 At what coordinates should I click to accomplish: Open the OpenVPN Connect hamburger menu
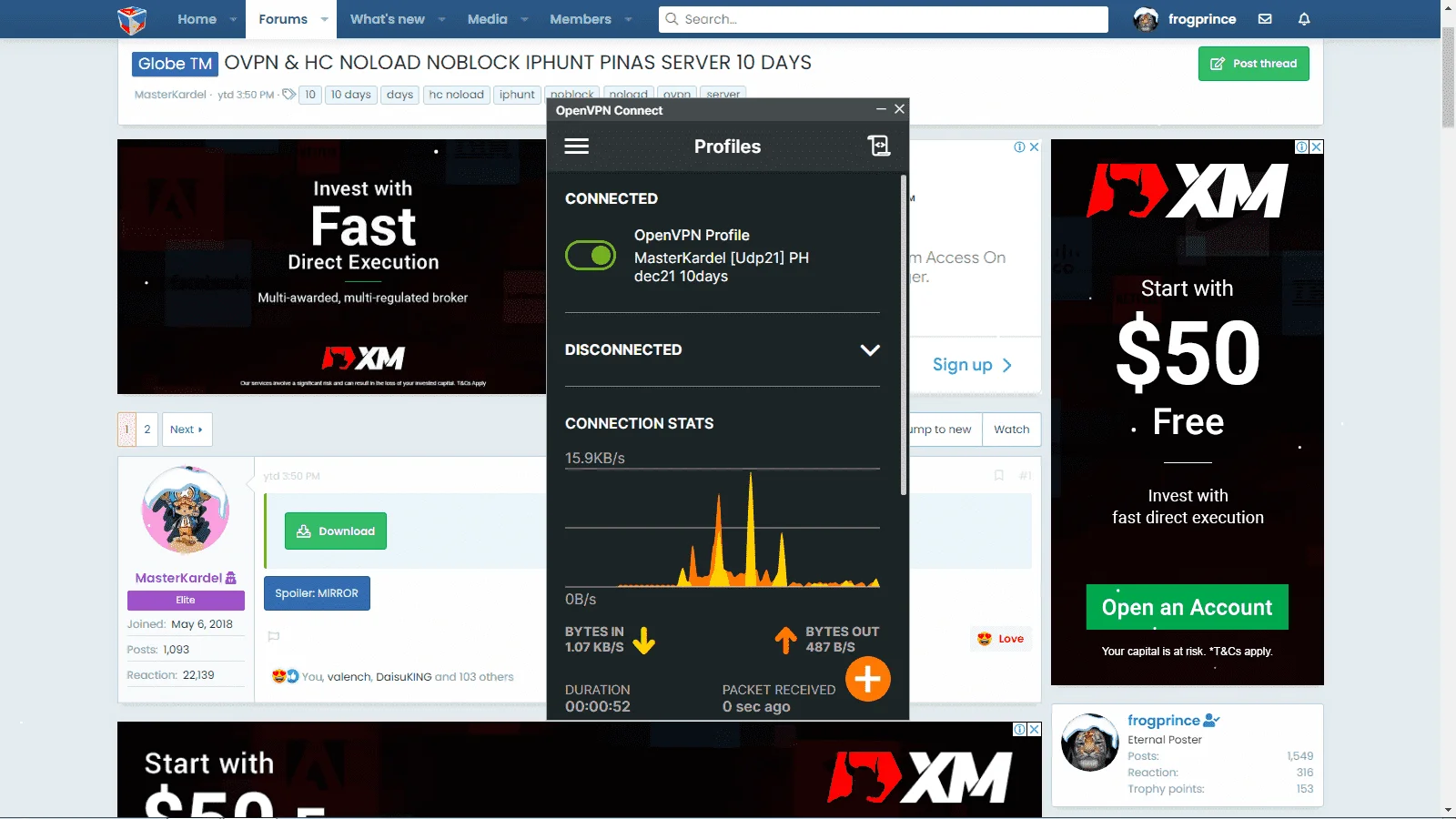point(577,146)
